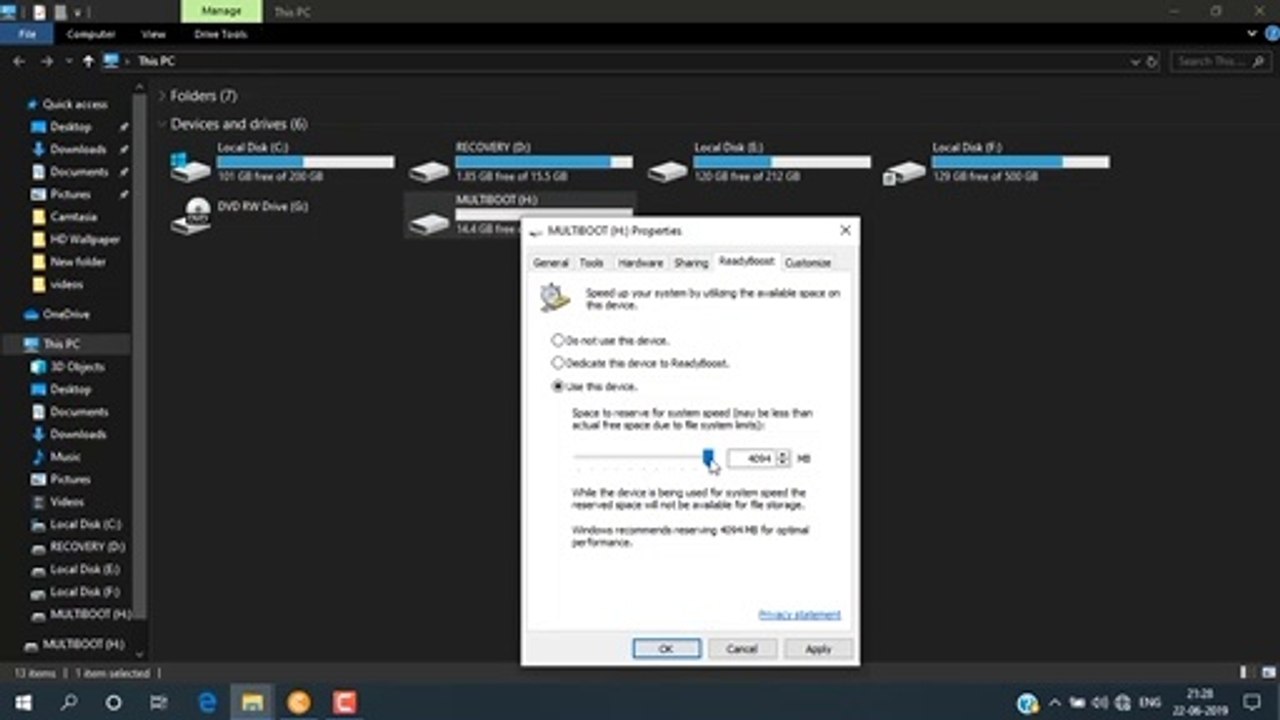Image resolution: width=1280 pixels, height=720 pixels.
Task: Go up one folder level arrow
Action: [88, 61]
